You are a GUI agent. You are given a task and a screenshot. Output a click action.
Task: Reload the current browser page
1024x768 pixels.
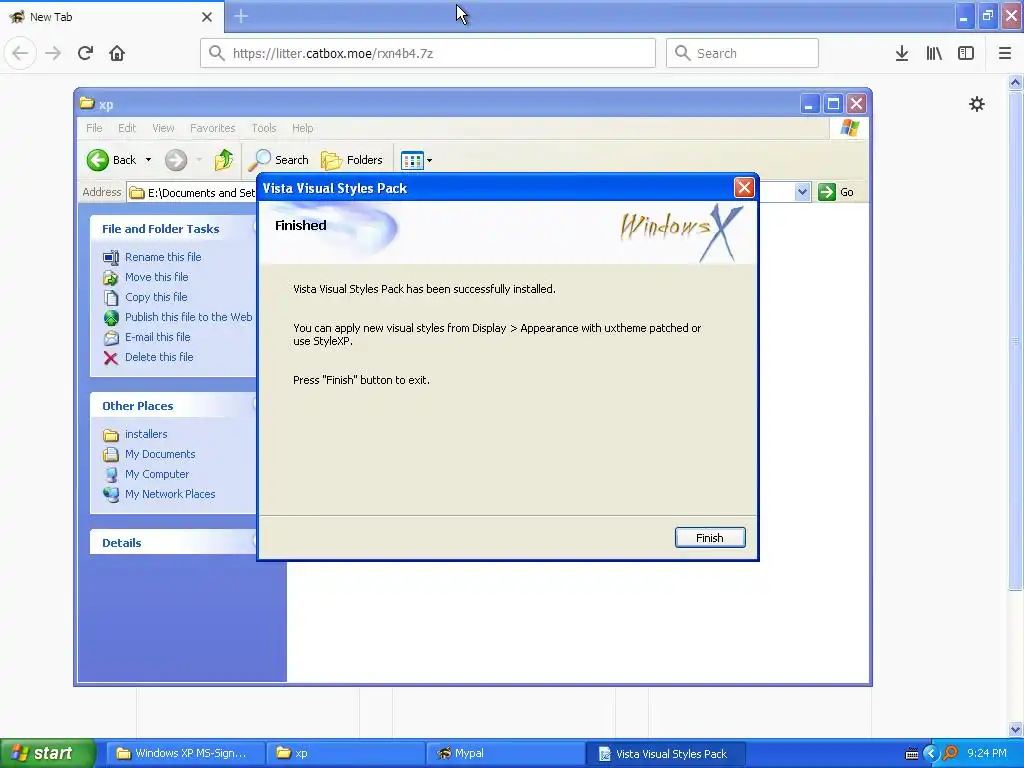(86, 53)
